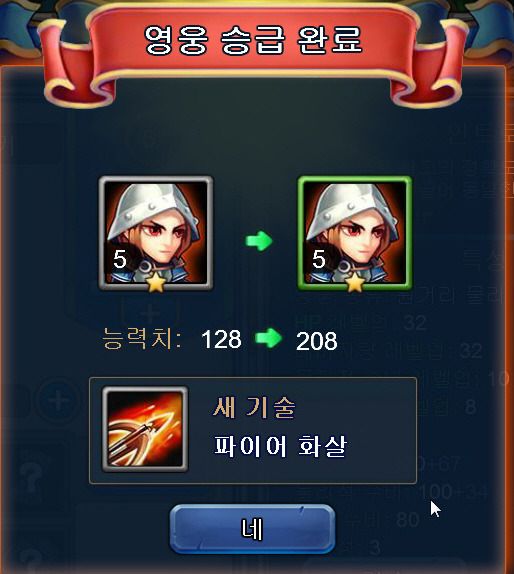Image resolution: width=514 pixels, height=574 pixels.
Task: Click the 파이어 화살 skill name text
Action: 280,446
